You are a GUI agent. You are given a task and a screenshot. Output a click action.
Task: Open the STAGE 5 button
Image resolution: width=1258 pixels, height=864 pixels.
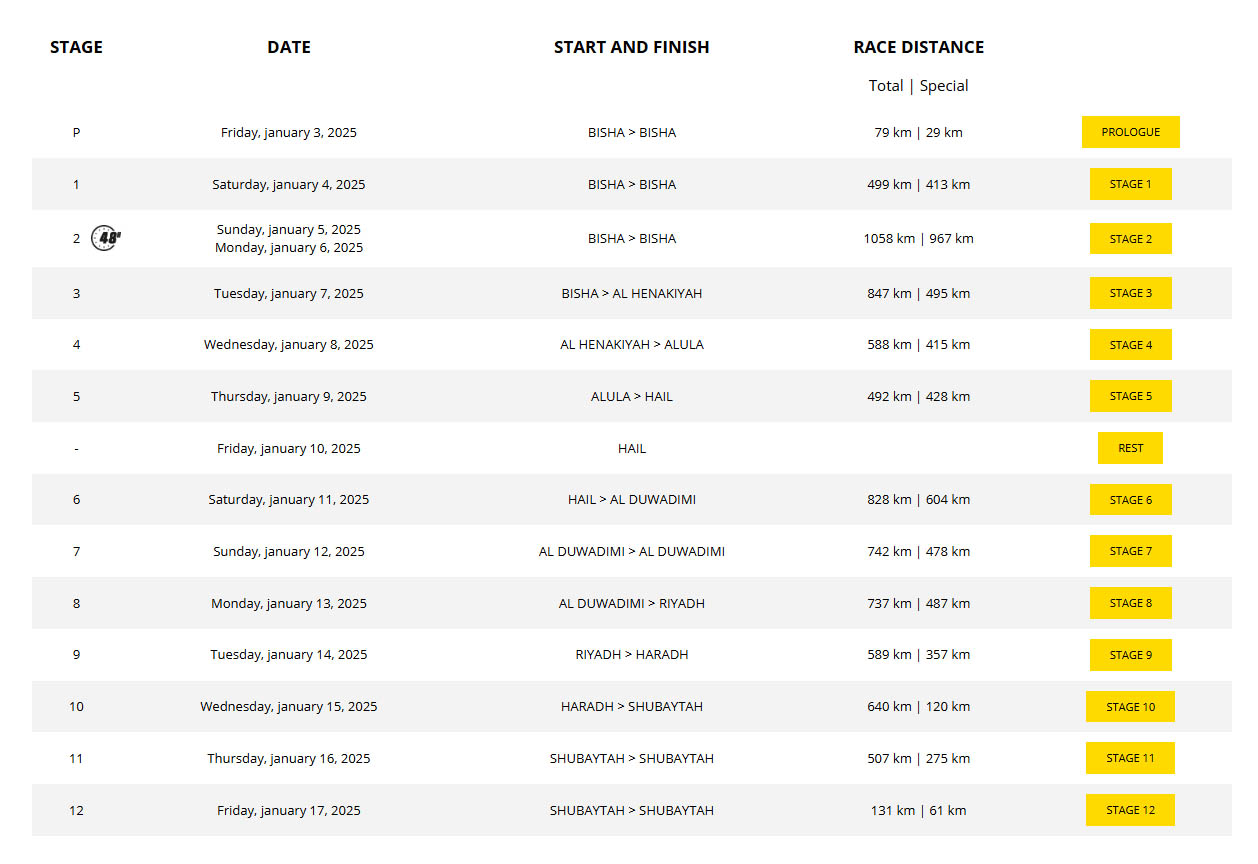coord(1130,396)
